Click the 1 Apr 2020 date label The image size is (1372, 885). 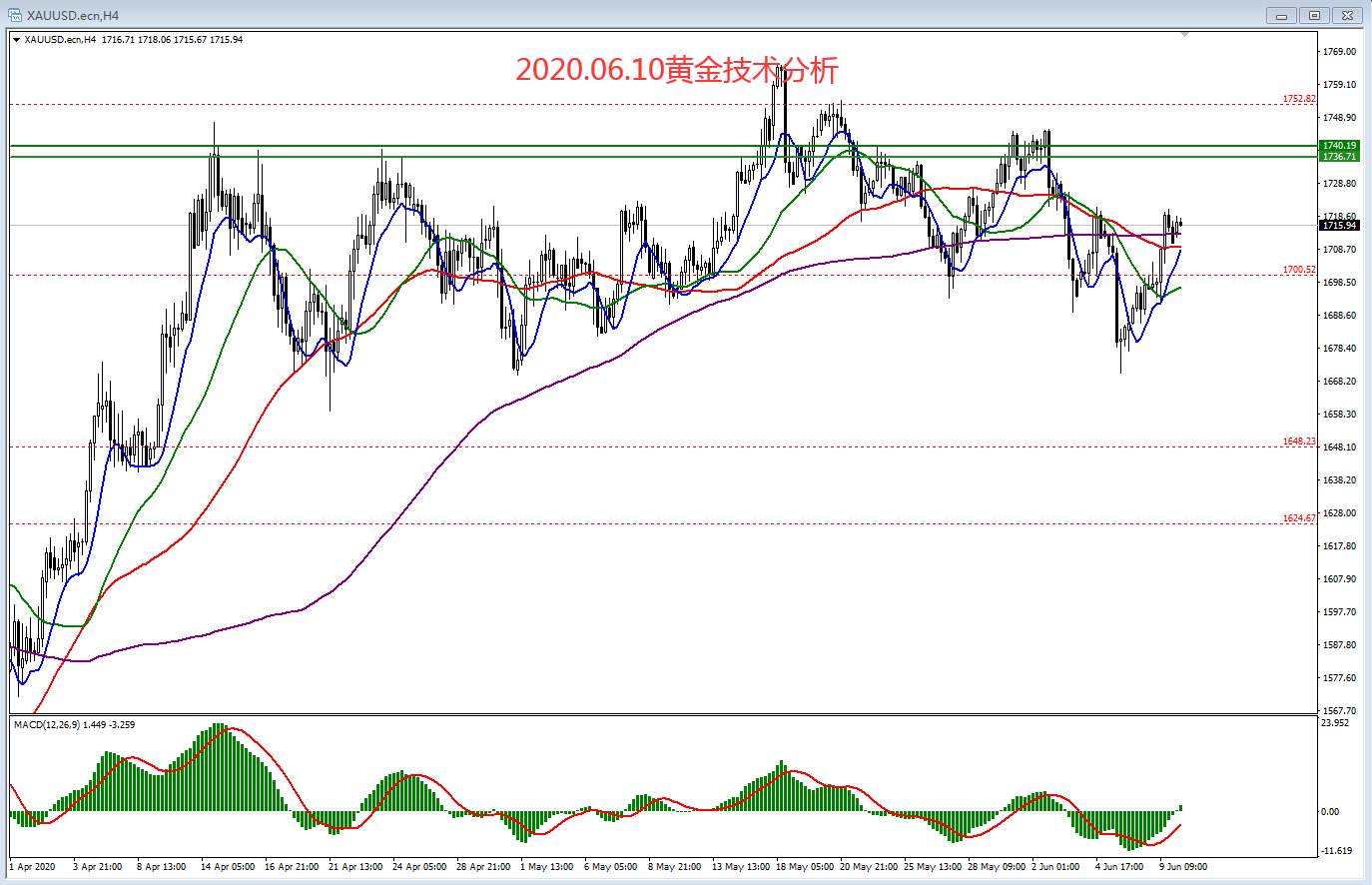(x=32, y=867)
